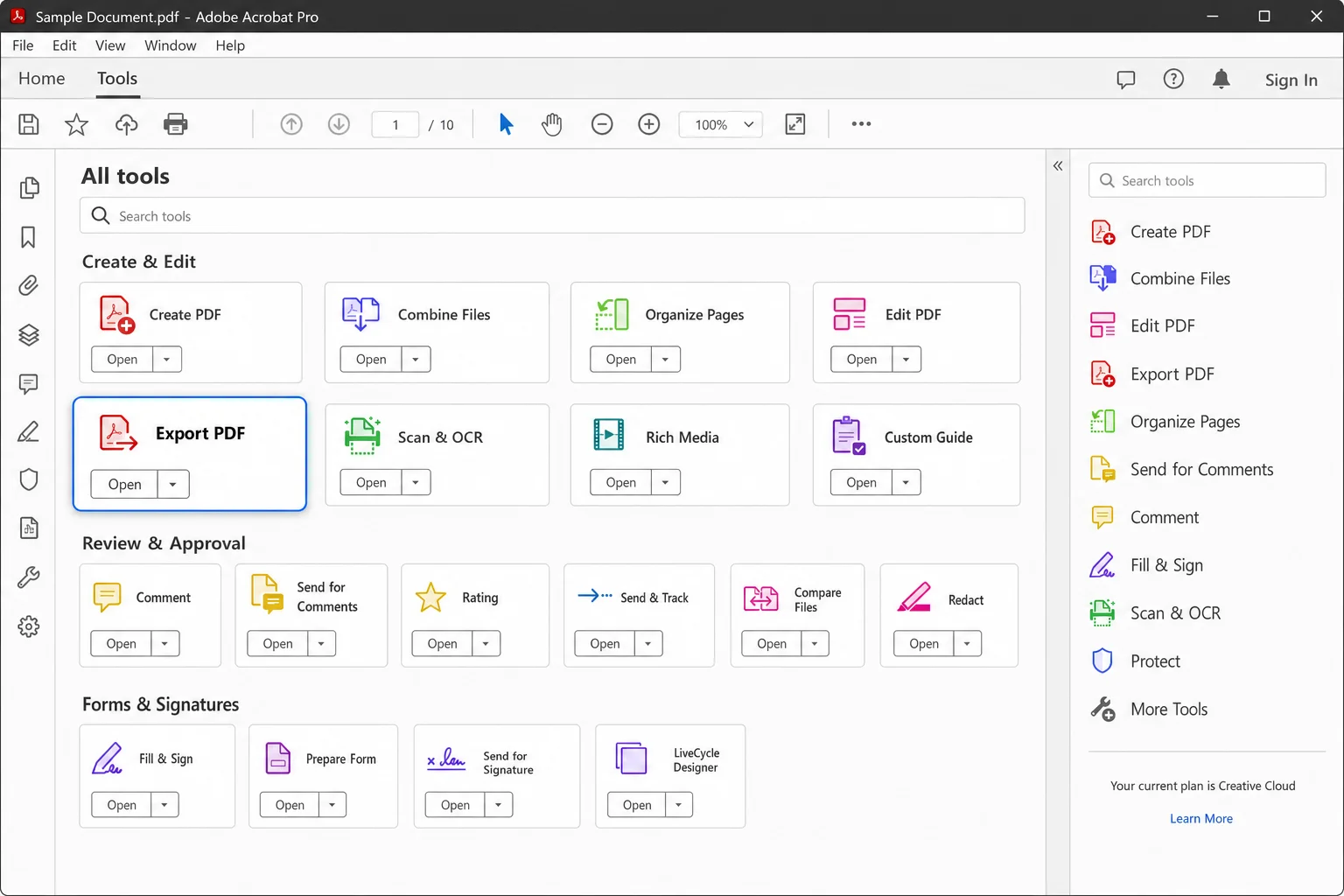Expand Export PDF card dropdown arrow
This screenshot has width=1344, height=896.
click(173, 485)
